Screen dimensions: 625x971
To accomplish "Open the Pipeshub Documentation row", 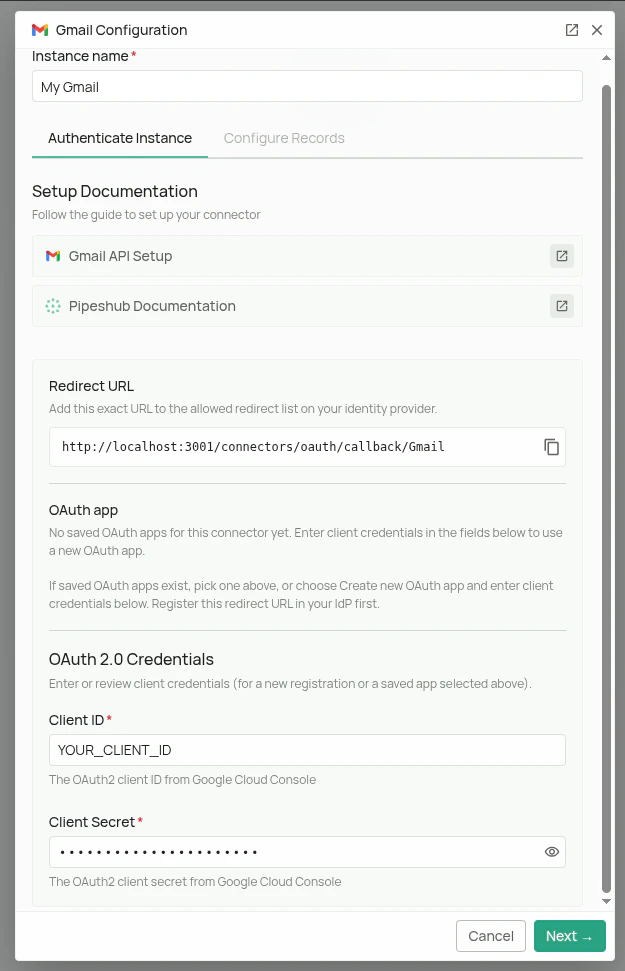I will [x=307, y=306].
